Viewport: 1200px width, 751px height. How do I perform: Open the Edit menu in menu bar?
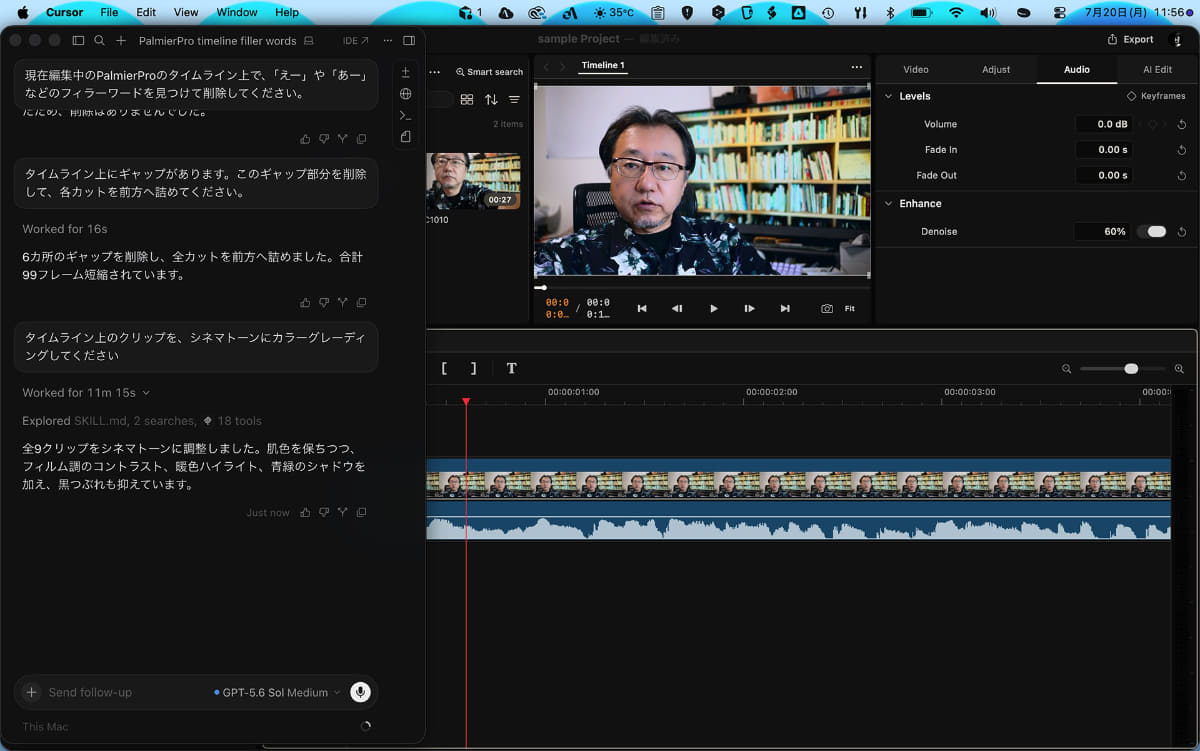(146, 12)
